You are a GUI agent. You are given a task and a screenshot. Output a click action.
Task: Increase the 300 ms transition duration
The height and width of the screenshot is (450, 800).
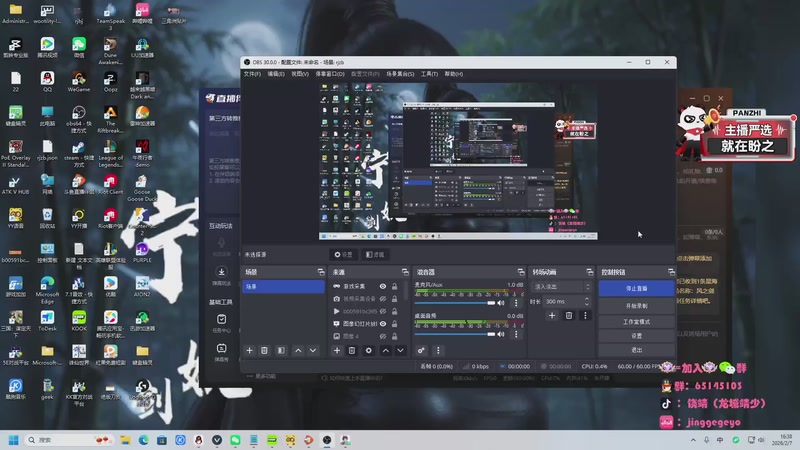click(x=586, y=299)
